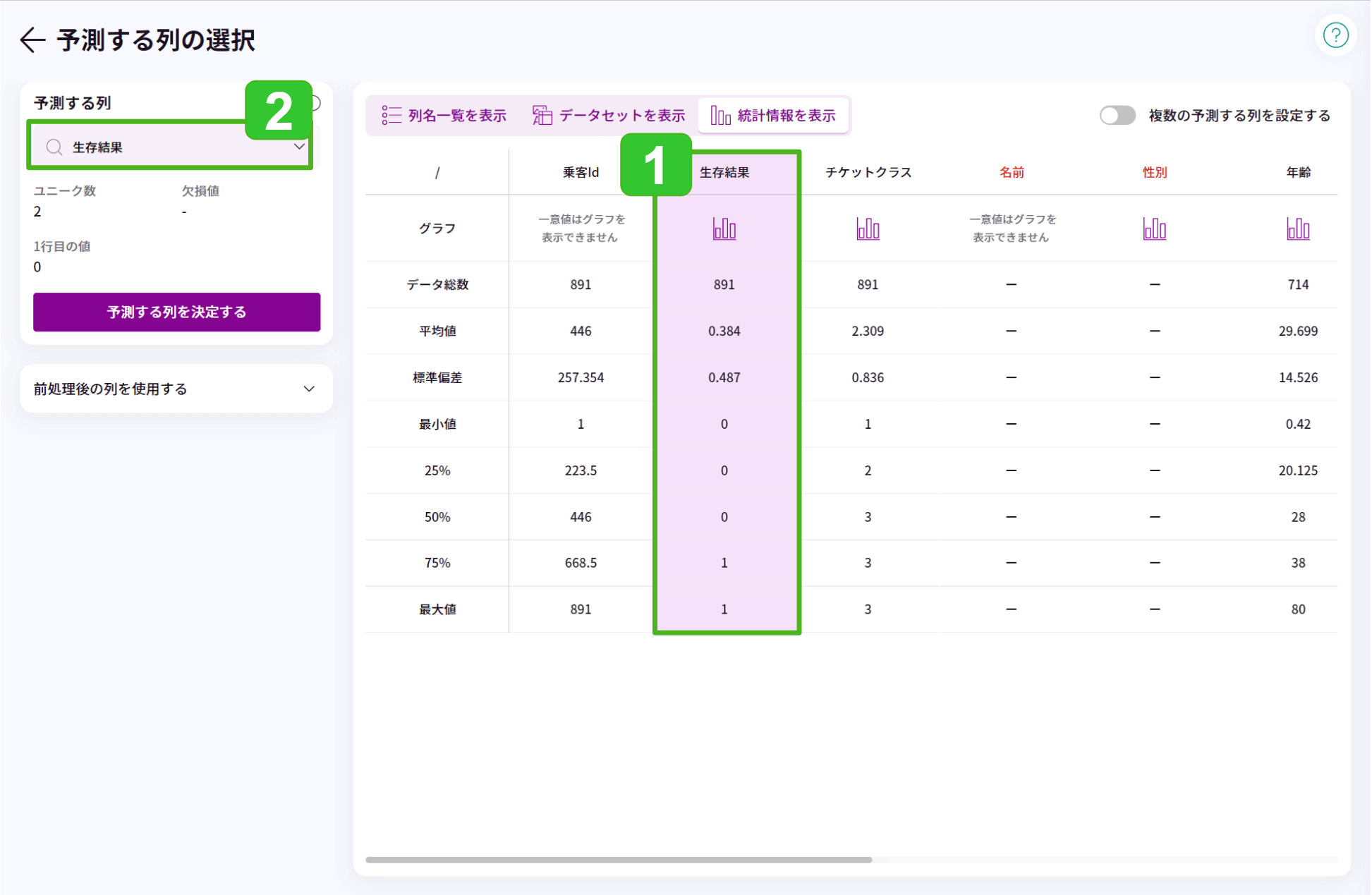Select the 生存結果 column header
This screenshot has width=1372, height=895.
pyautogui.click(x=724, y=172)
